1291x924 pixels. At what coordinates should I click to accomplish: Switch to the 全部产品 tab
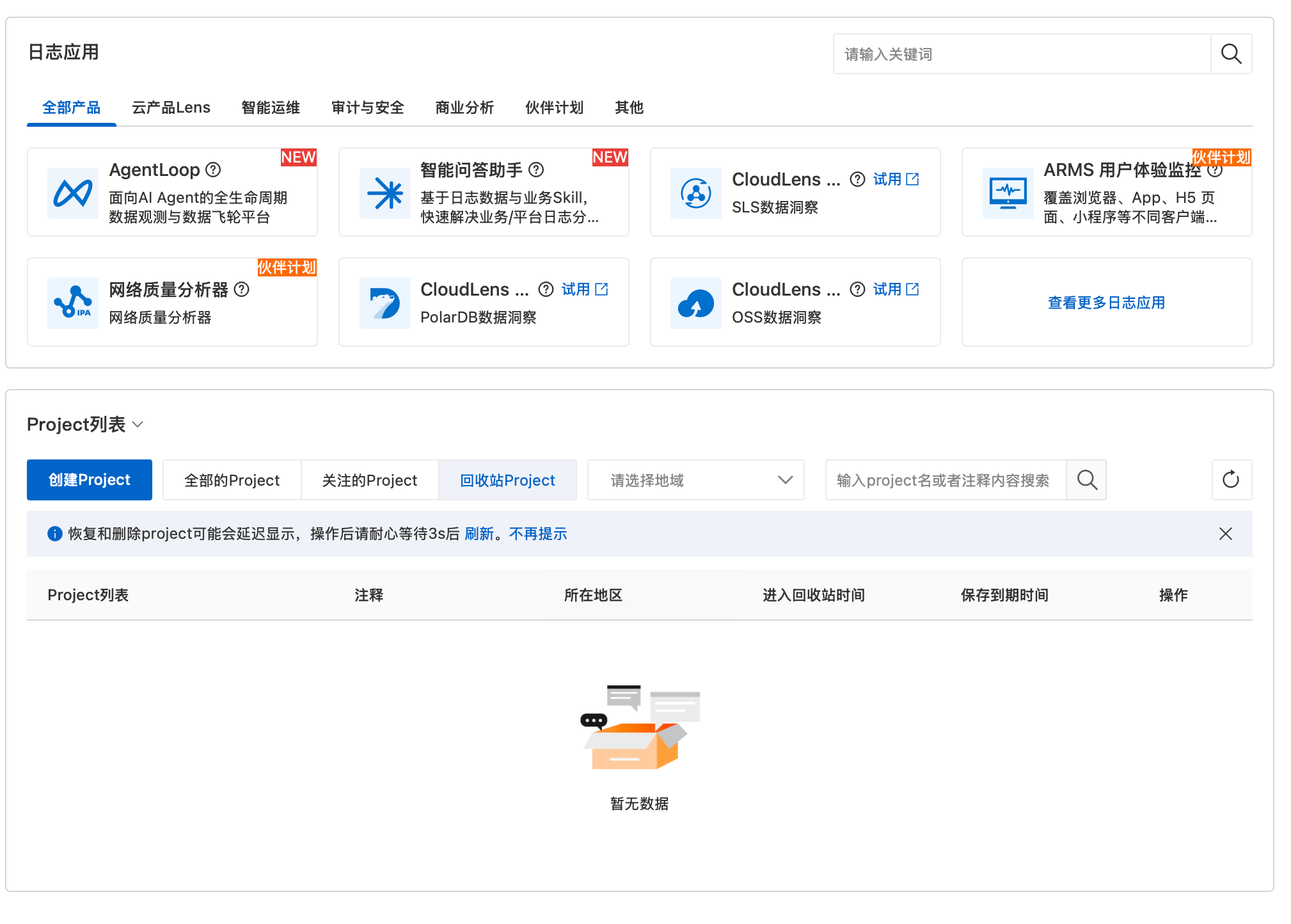tap(71, 108)
